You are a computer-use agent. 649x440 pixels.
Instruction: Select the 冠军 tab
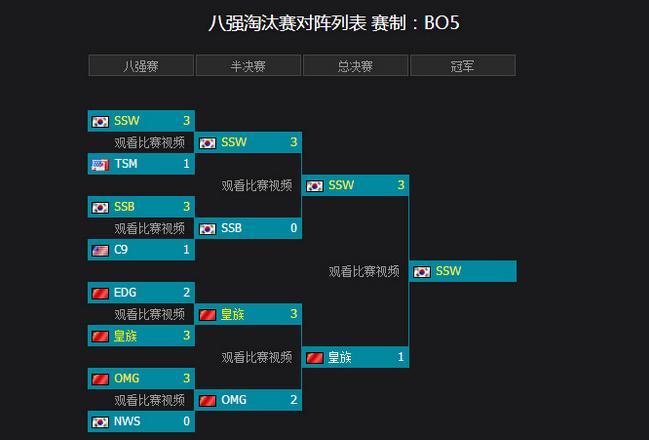462,66
